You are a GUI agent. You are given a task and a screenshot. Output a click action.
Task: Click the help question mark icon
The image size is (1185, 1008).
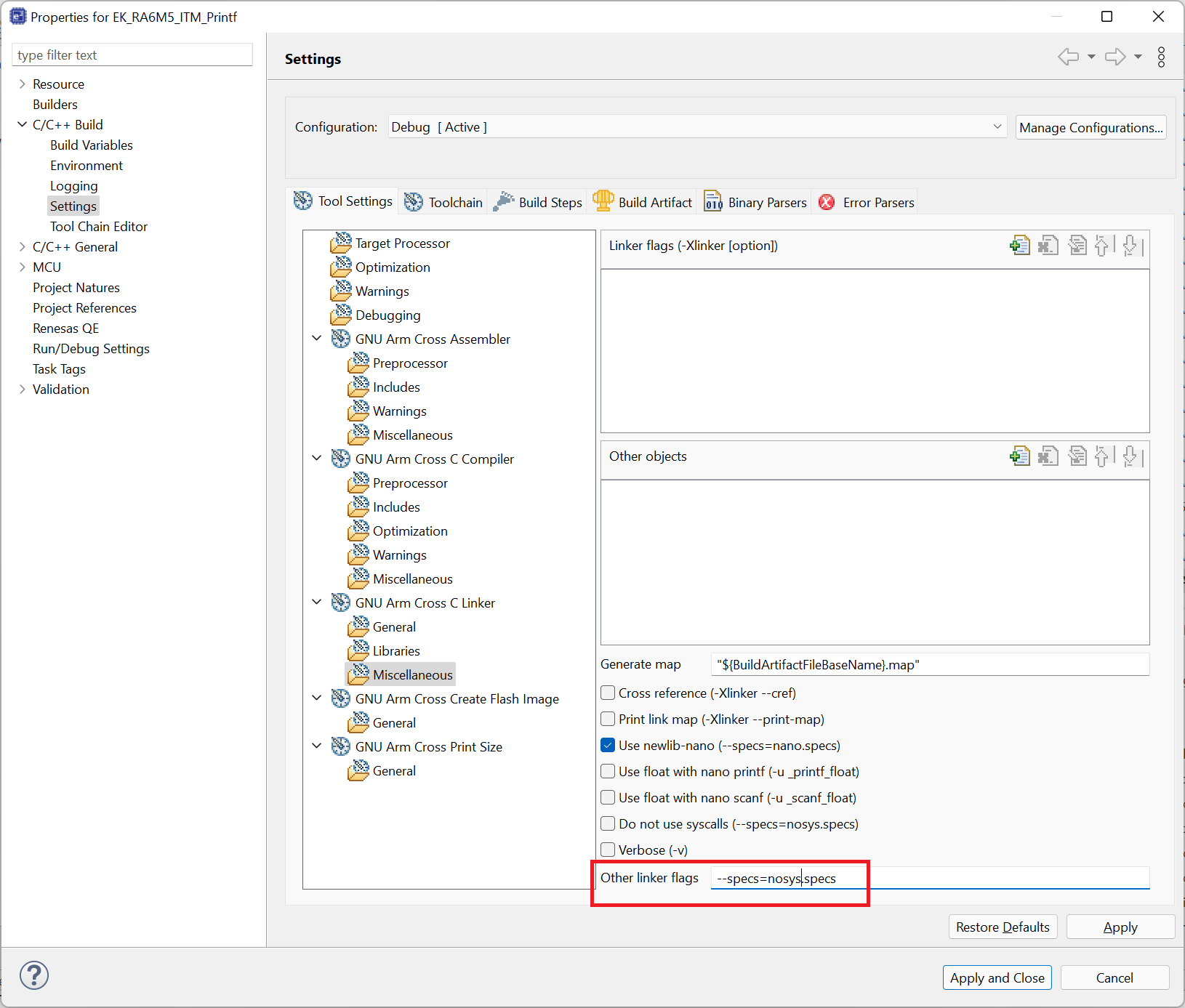(x=34, y=975)
